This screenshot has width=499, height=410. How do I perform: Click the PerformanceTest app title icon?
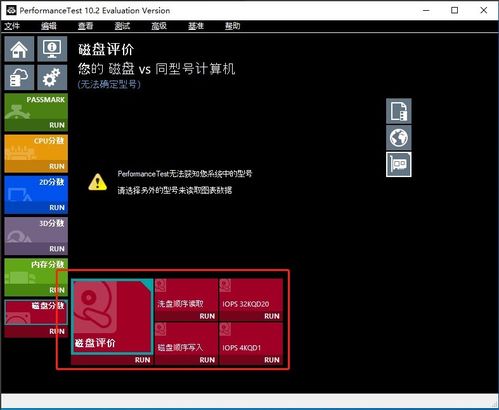[x=11, y=10]
